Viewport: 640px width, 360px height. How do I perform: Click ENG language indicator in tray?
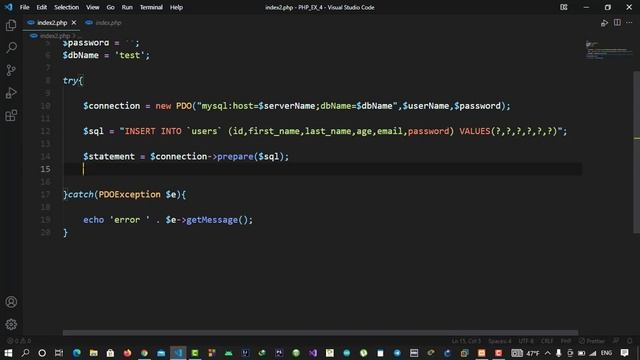pyautogui.click(x=607, y=353)
